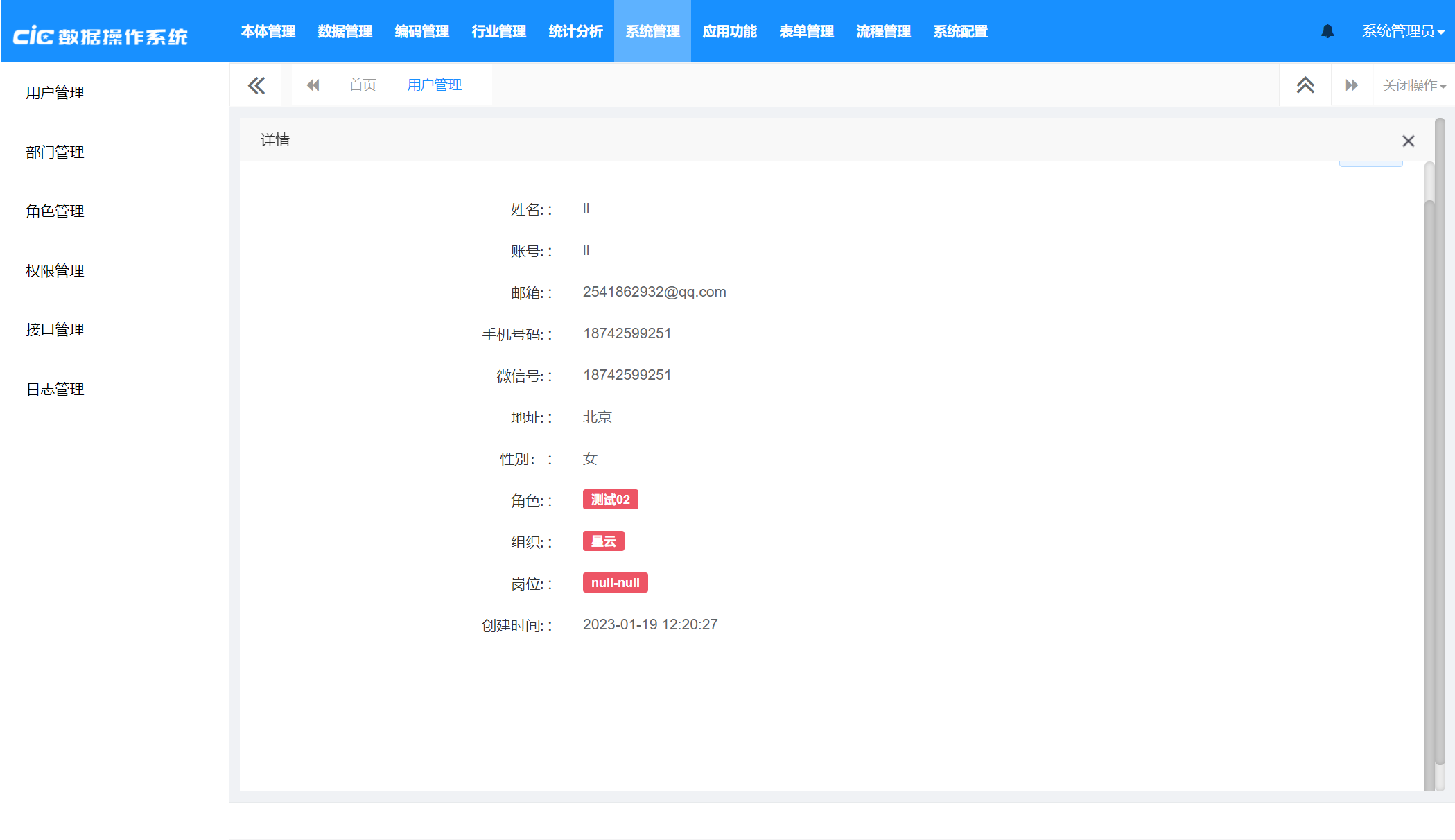Click the 测试02 role tag
This screenshot has width=1455, height=840.
pyautogui.click(x=610, y=500)
